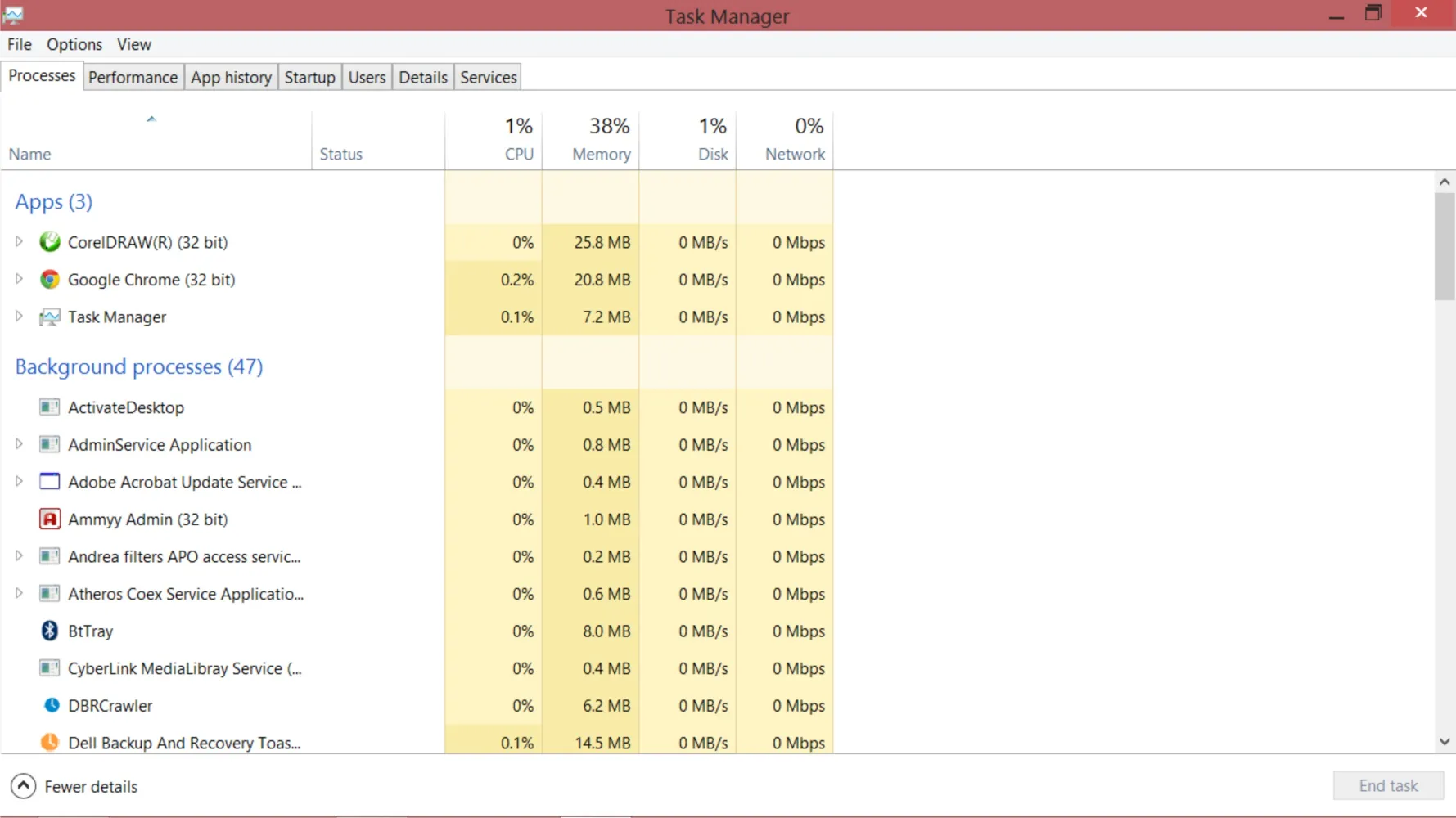Viewport: 1456px width, 818px height.
Task: Click the 6.2 MB memory value
Action: tap(606, 705)
